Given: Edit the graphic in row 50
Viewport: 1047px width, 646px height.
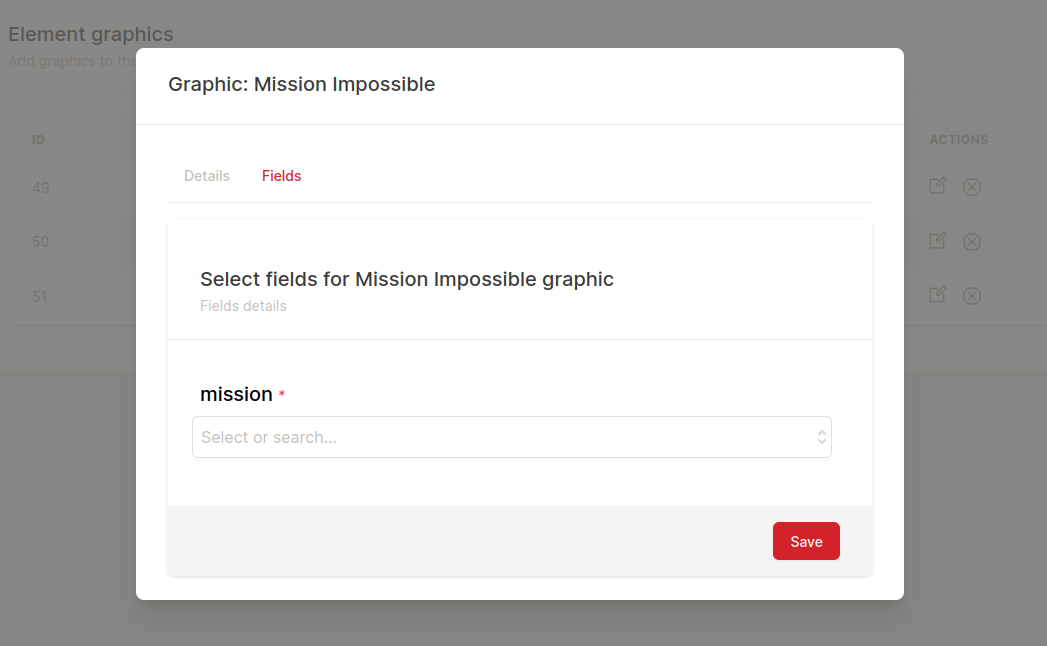Looking at the screenshot, I should 937,240.
